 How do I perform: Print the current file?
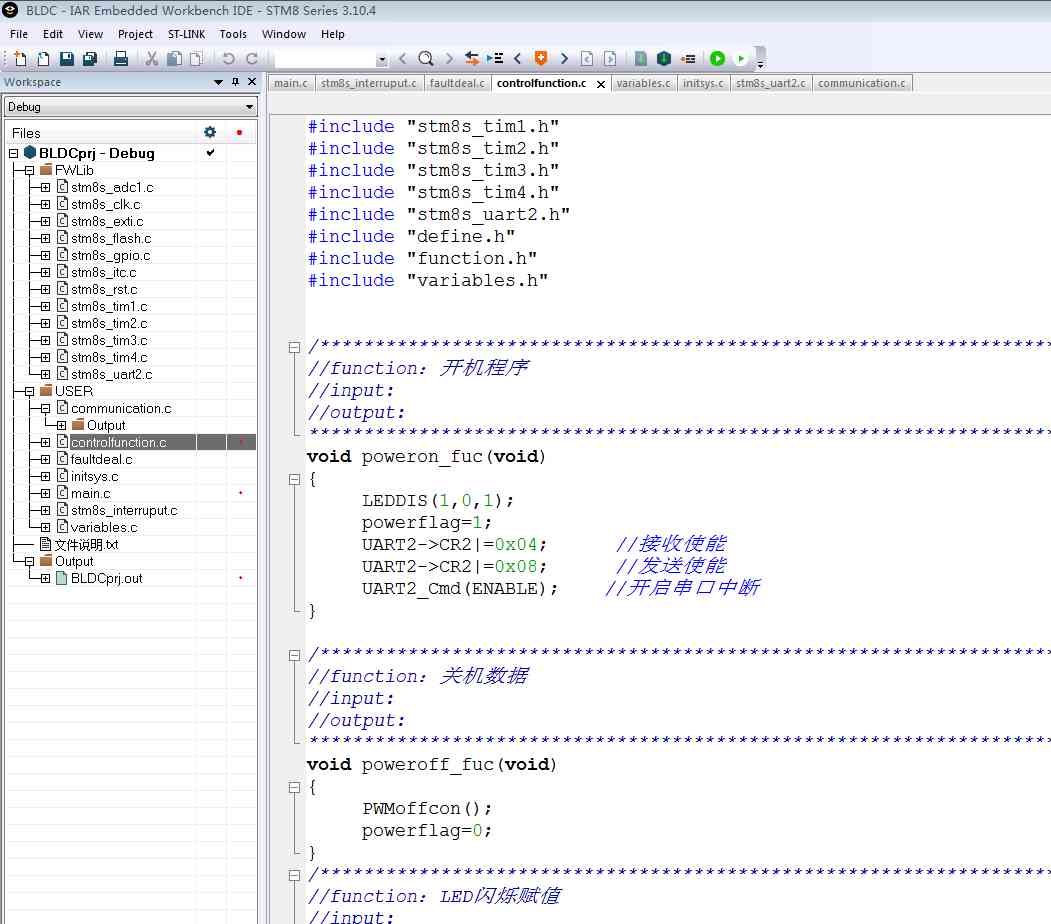pos(121,59)
